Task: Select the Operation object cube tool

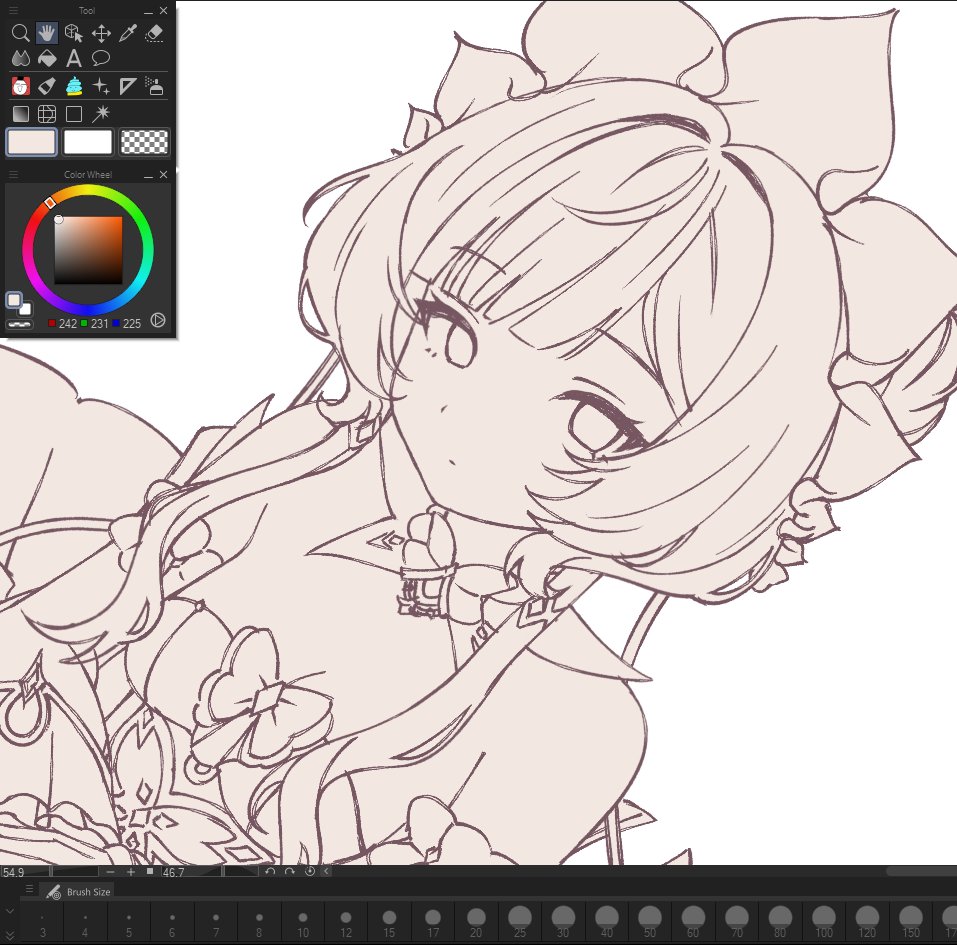Action: (x=74, y=33)
